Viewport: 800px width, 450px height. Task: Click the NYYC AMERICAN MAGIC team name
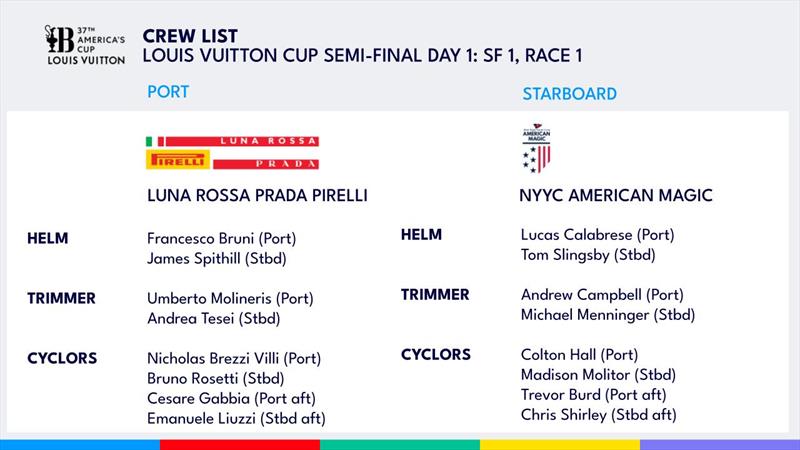click(x=616, y=195)
